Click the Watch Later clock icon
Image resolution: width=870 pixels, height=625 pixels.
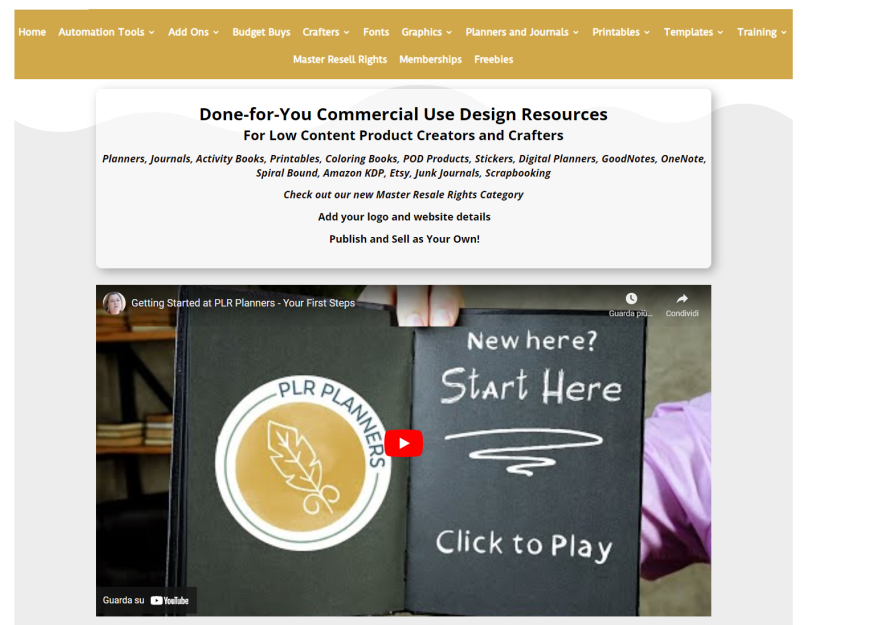point(631,299)
